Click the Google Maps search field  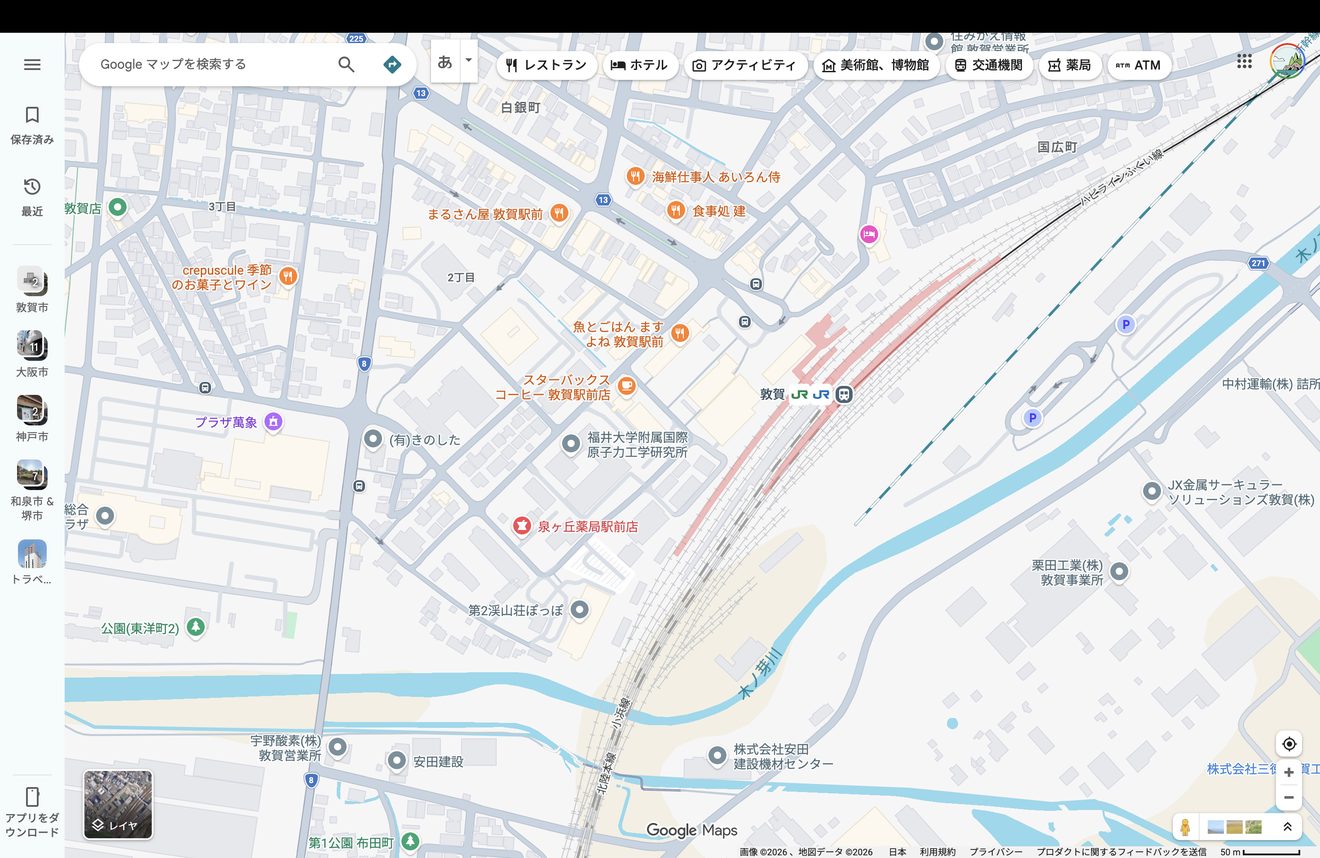(210, 64)
